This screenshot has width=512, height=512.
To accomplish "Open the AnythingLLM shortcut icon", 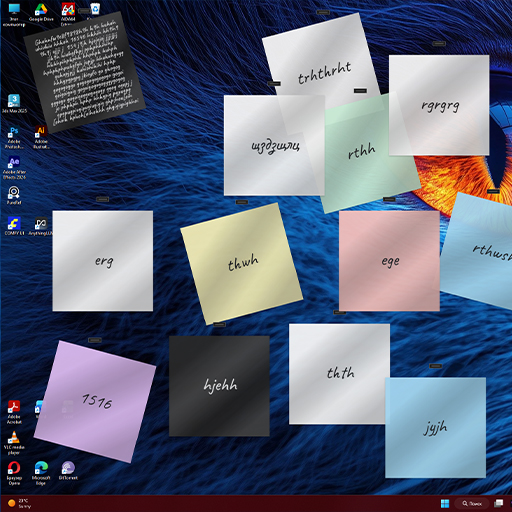I will 41,226.
